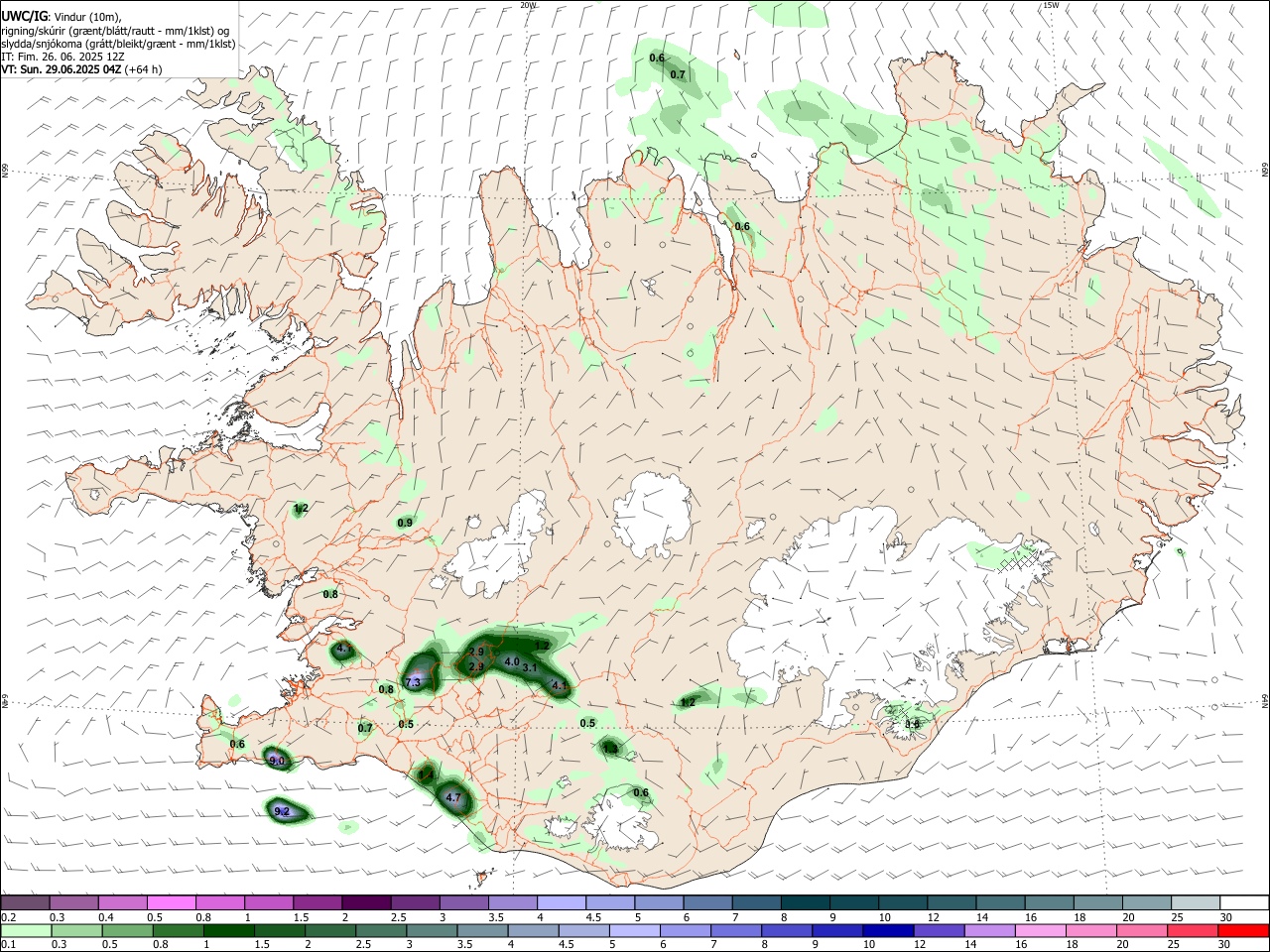
Task: Select the light pink rain swatch between 16 and 18
Action: point(1040,930)
